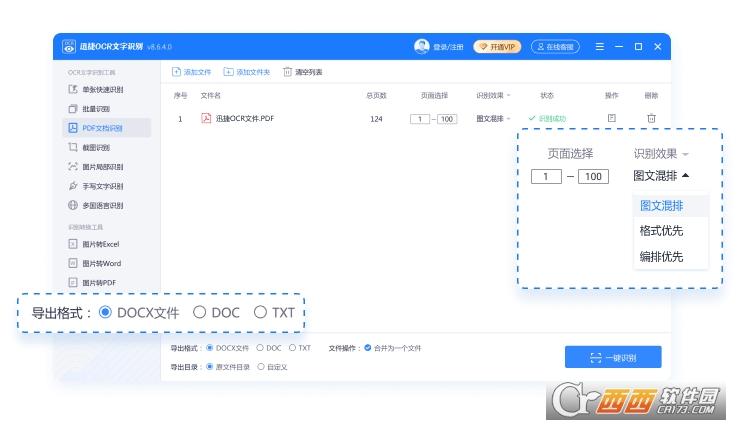Click the 一键识别 button
The width and height of the screenshot is (746, 430).
pos(613,357)
